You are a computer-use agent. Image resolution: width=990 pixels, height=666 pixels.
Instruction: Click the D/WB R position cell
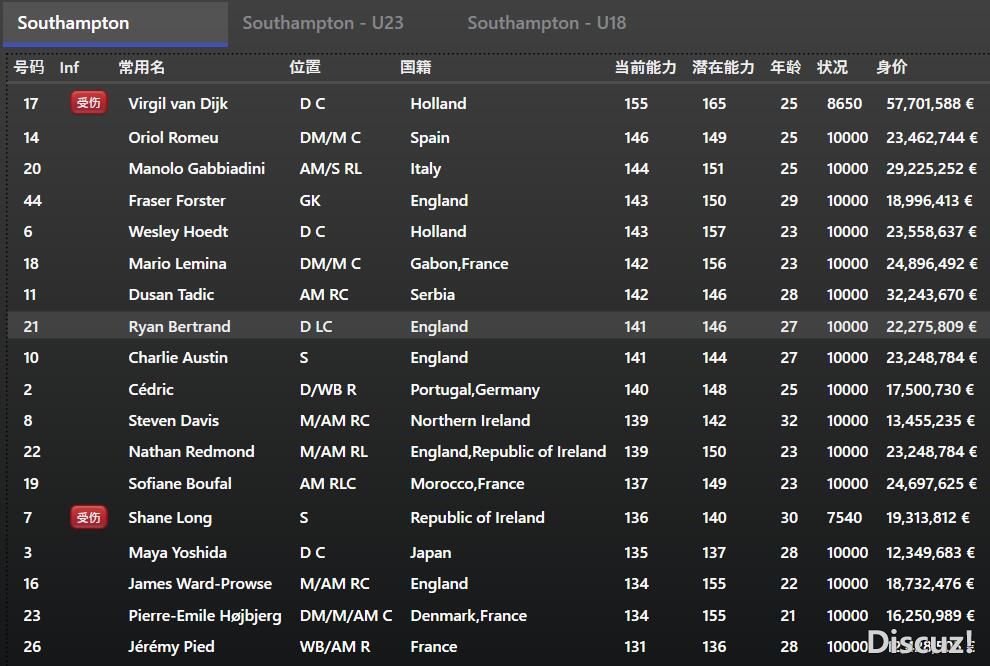pyautogui.click(x=328, y=389)
